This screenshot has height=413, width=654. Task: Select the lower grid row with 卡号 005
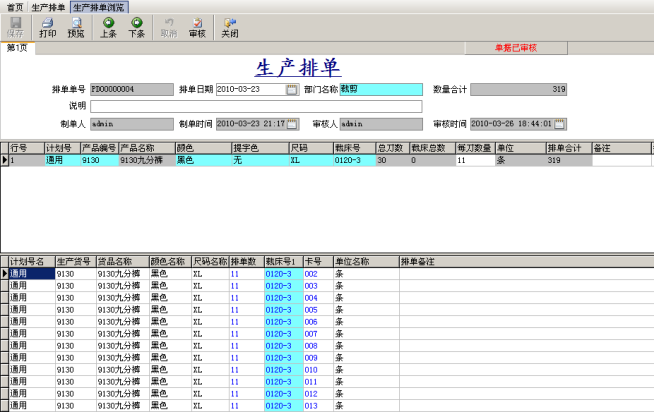(312, 310)
